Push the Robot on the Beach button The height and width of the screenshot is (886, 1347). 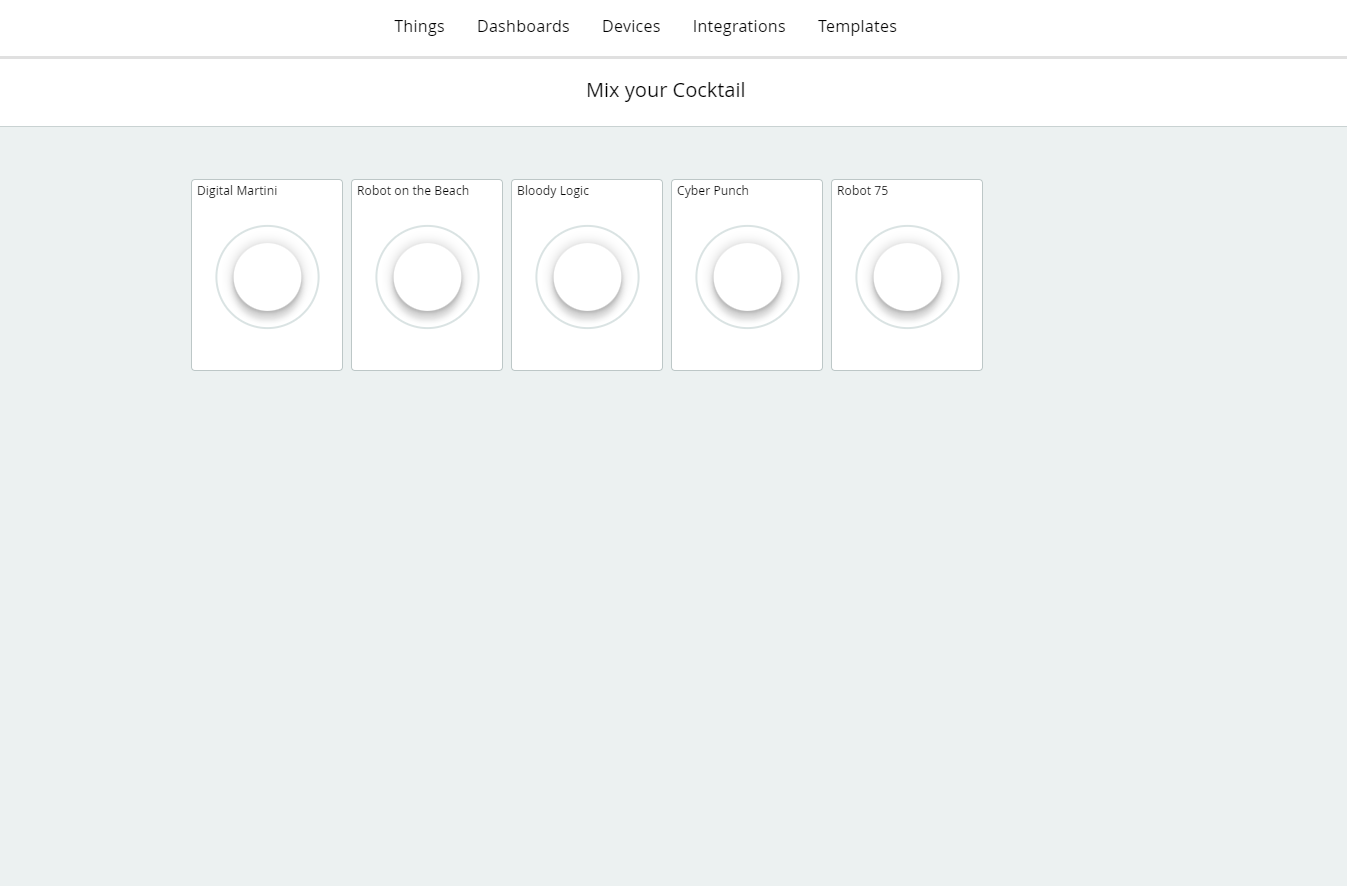(427, 277)
